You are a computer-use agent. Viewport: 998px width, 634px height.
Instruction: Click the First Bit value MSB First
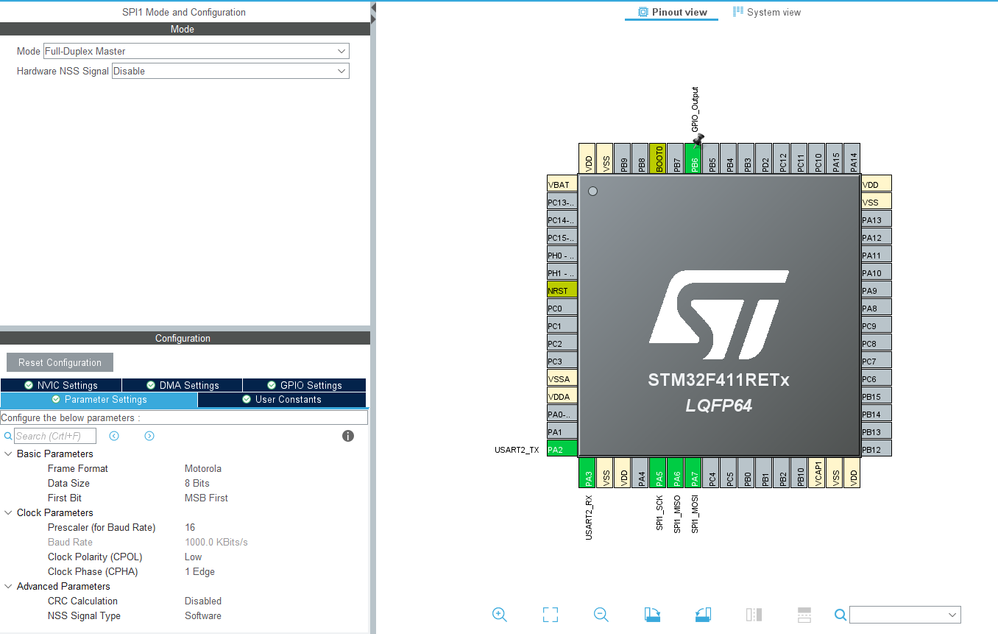206,498
